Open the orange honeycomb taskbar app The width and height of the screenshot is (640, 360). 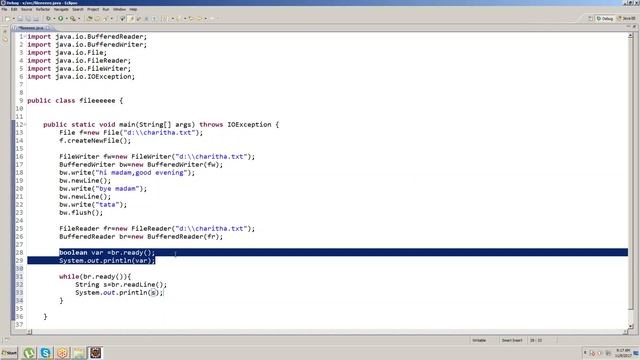(62, 353)
